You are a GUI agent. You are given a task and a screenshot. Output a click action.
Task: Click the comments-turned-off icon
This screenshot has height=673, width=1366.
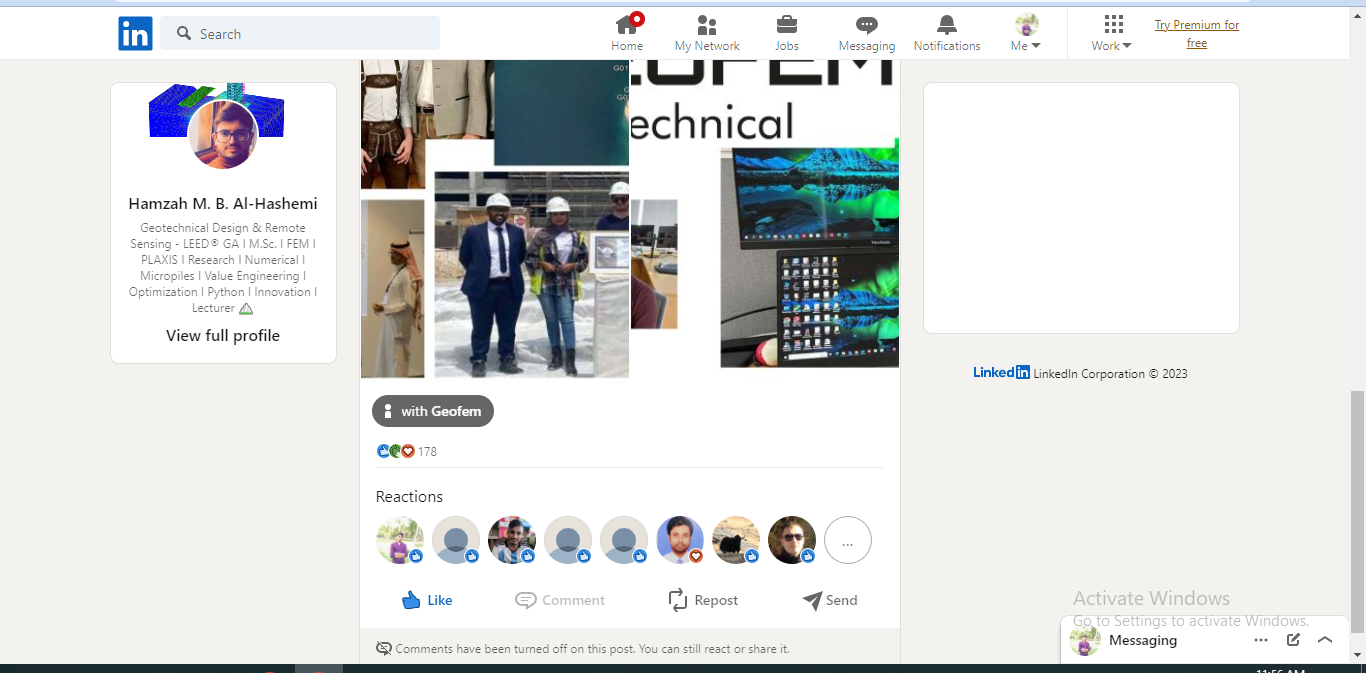(x=384, y=648)
